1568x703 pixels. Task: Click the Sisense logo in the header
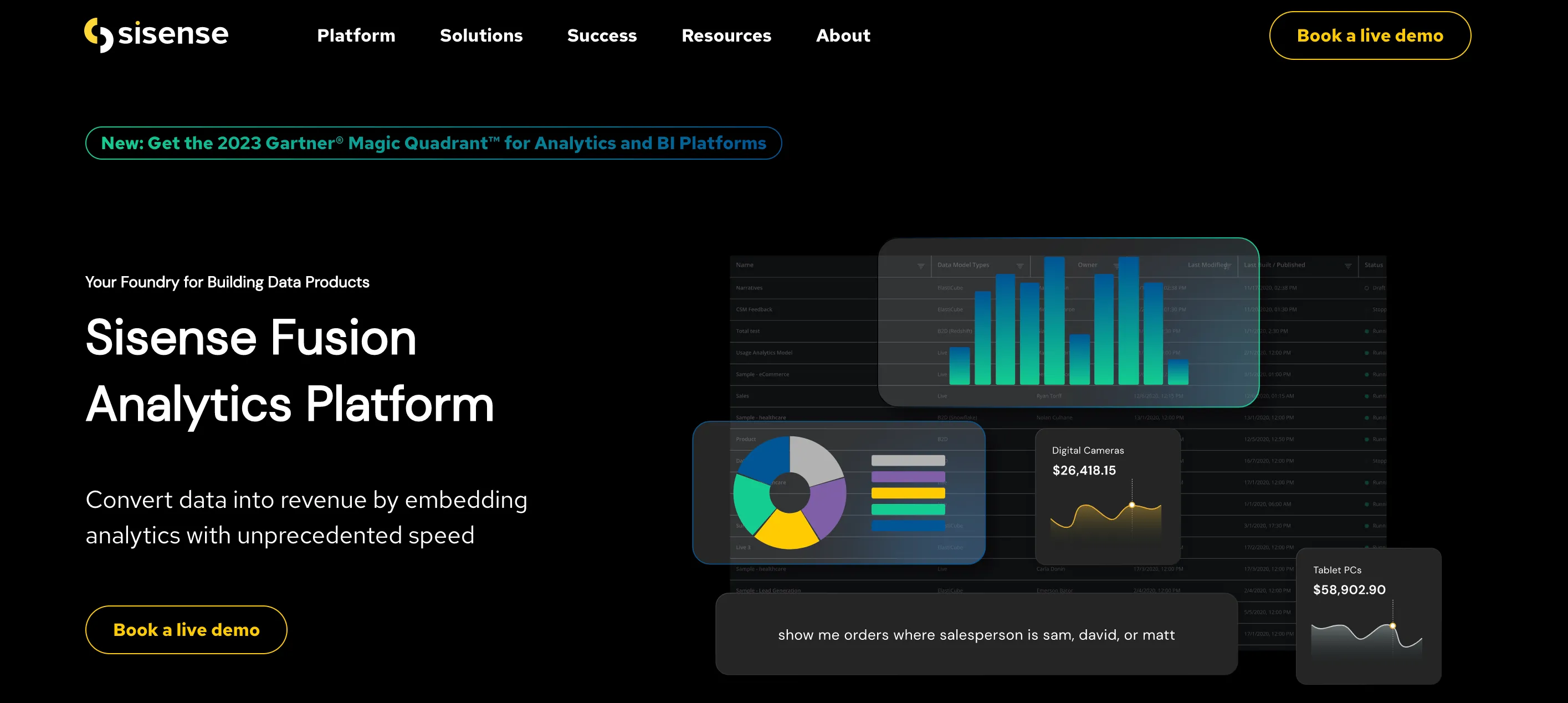click(x=156, y=35)
